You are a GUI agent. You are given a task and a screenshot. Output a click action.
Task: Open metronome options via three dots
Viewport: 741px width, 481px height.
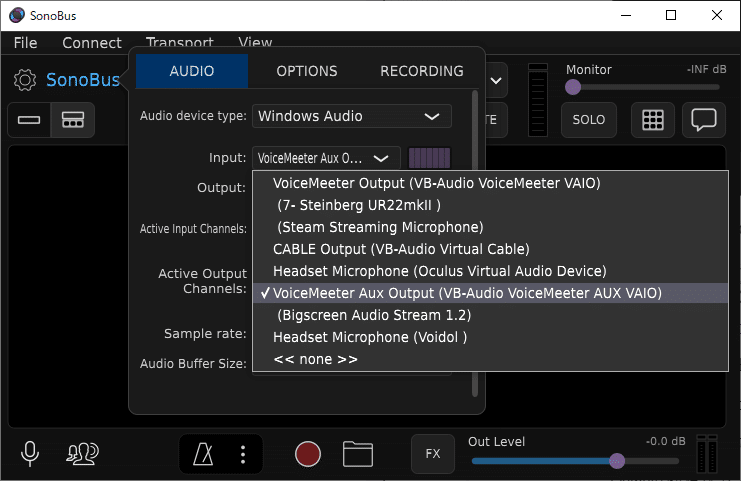pyautogui.click(x=243, y=454)
